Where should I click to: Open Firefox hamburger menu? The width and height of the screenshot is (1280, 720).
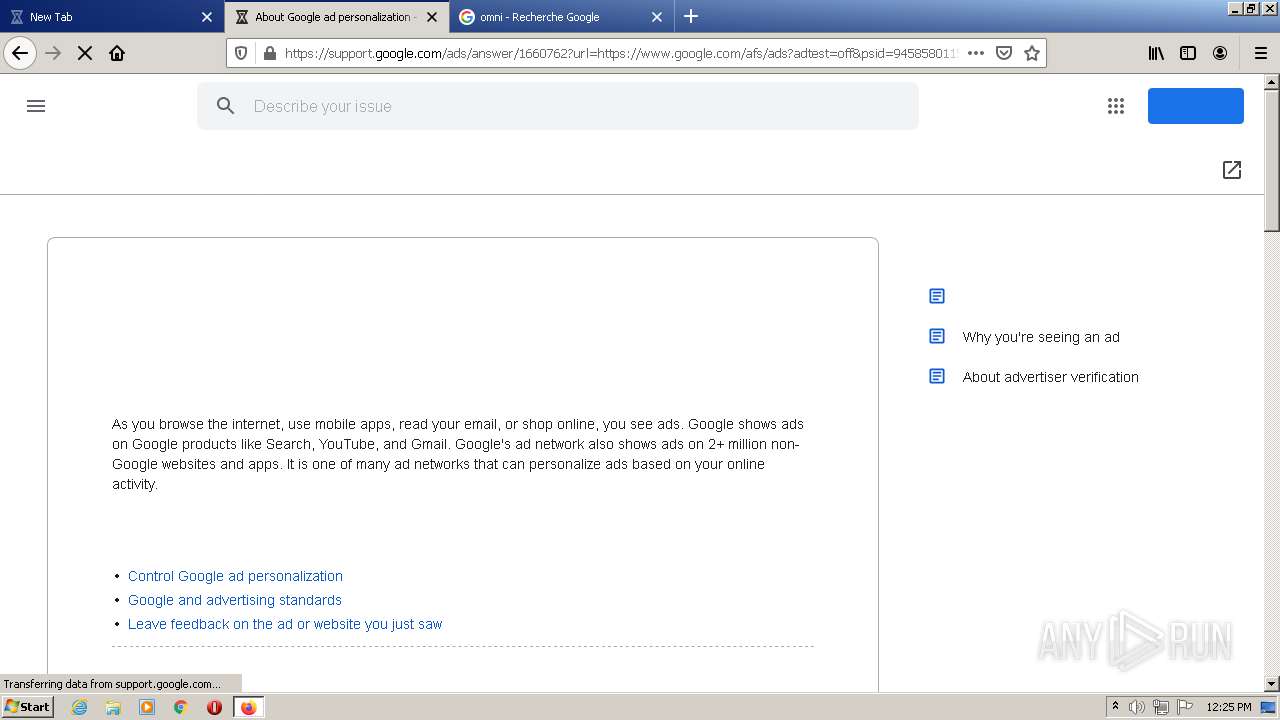click(1261, 53)
